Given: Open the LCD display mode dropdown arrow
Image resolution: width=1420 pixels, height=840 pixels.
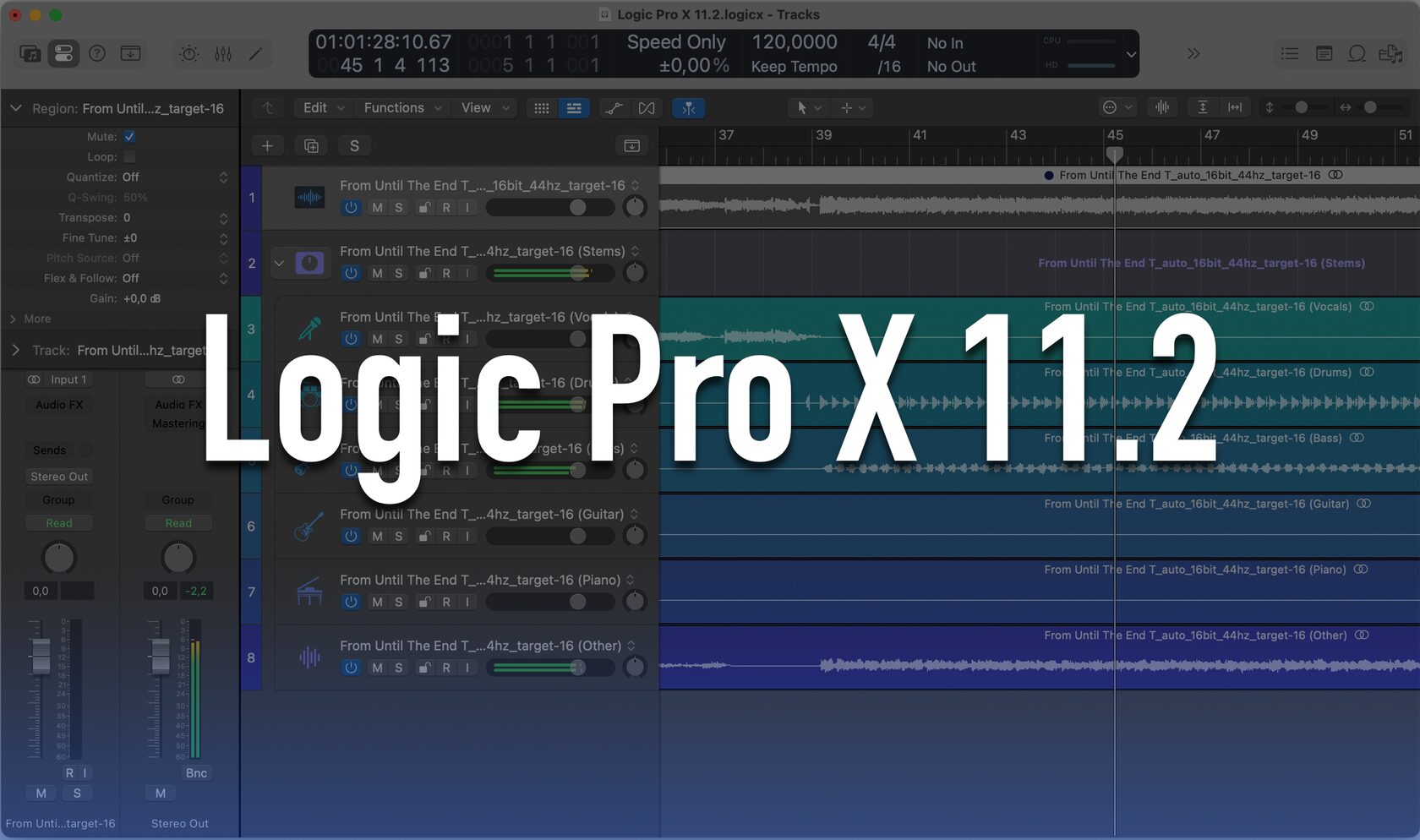Looking at the screenshot, I should click(1131, 55).
